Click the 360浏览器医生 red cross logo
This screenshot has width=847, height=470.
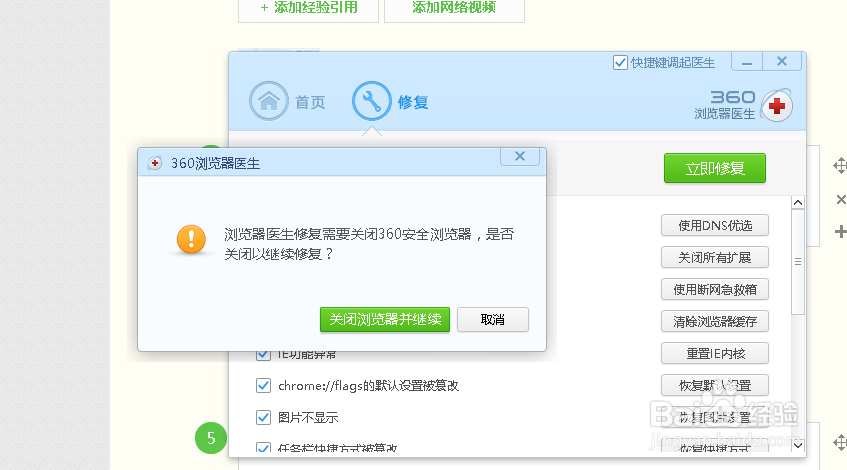click(x=777, y=105)
